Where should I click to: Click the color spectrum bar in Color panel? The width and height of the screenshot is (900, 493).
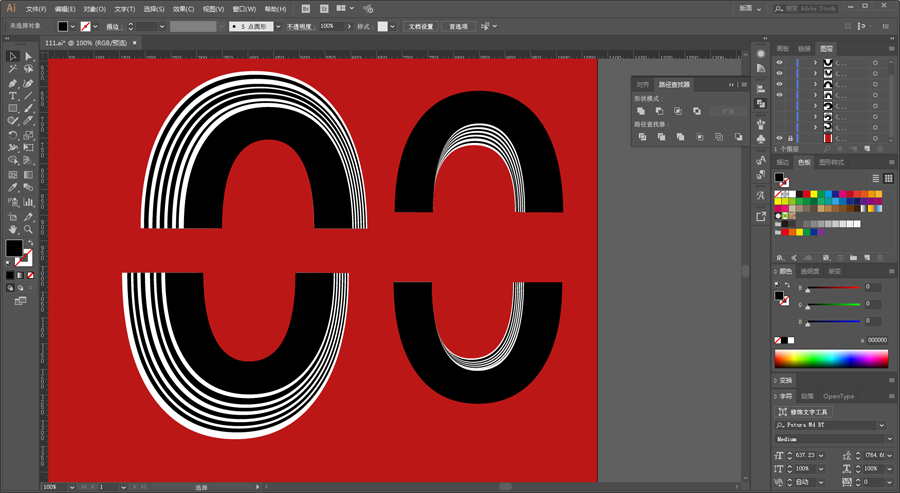(x=831, y=359)
